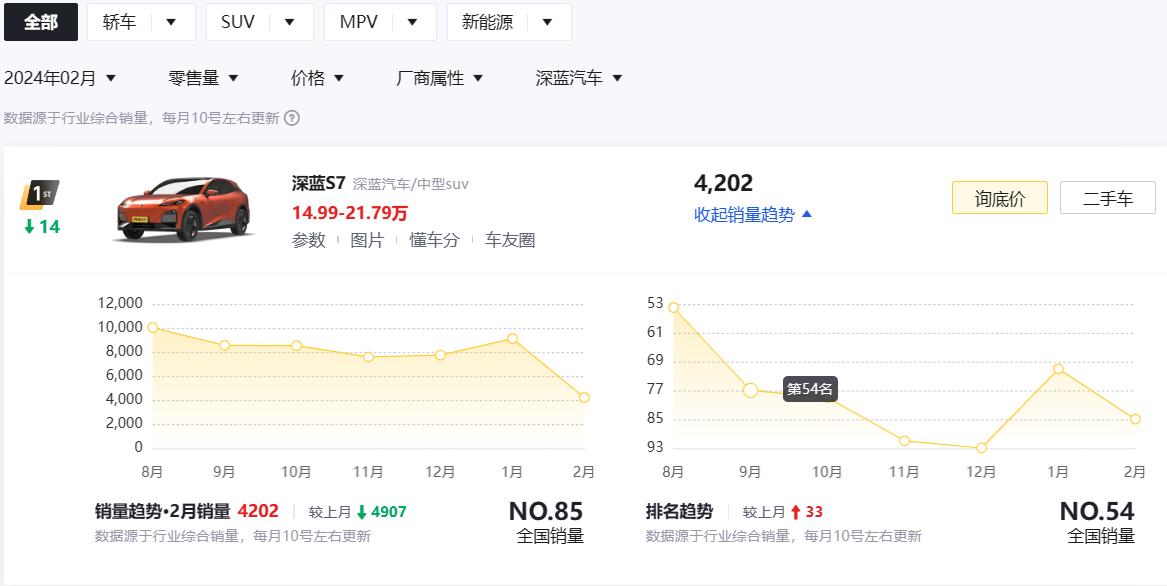Open the 参数 link for 深蓝S7
Screen dimensions: 1167x586
309,240
